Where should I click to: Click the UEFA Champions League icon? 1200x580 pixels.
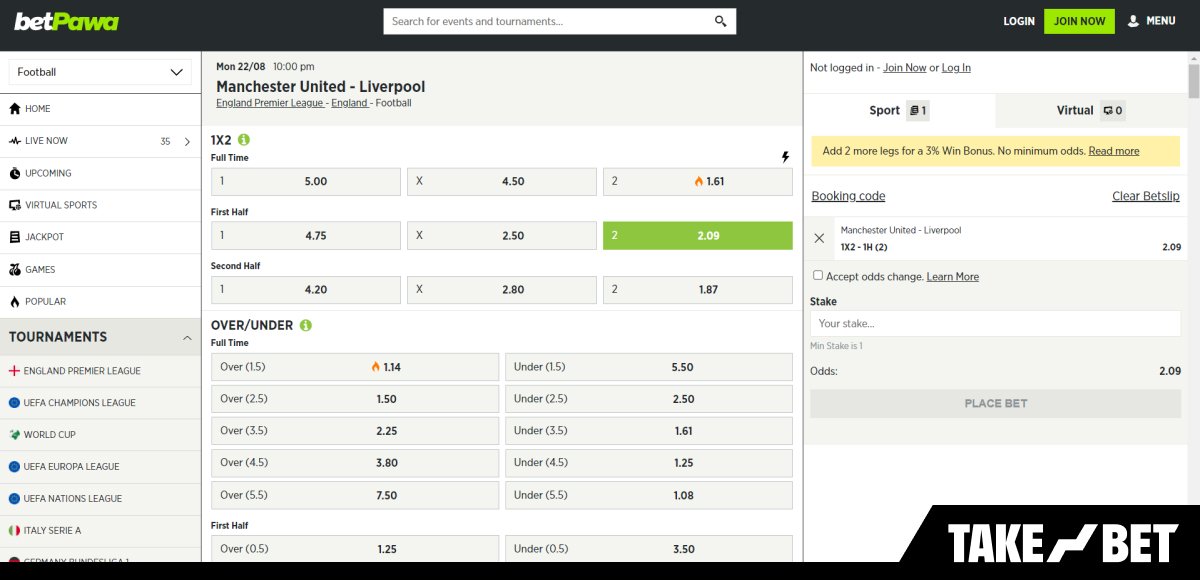click(14, 403)
